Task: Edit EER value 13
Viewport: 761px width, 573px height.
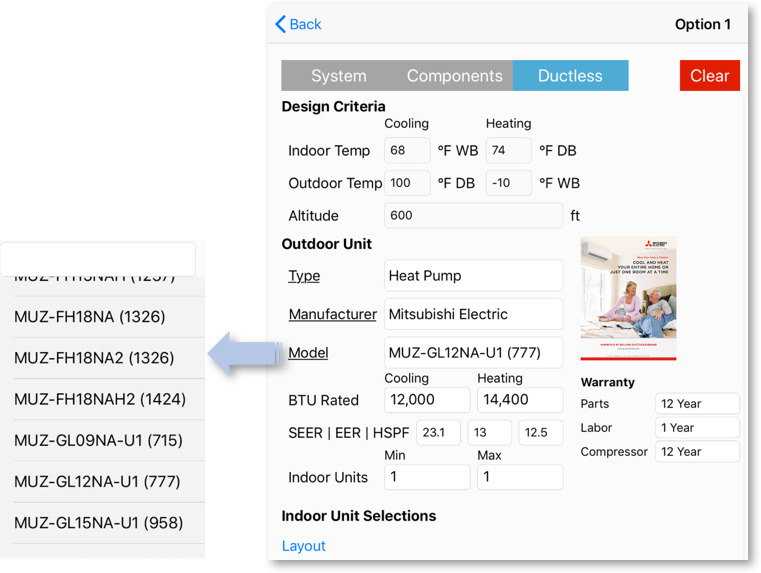Action: pos(489,432)
